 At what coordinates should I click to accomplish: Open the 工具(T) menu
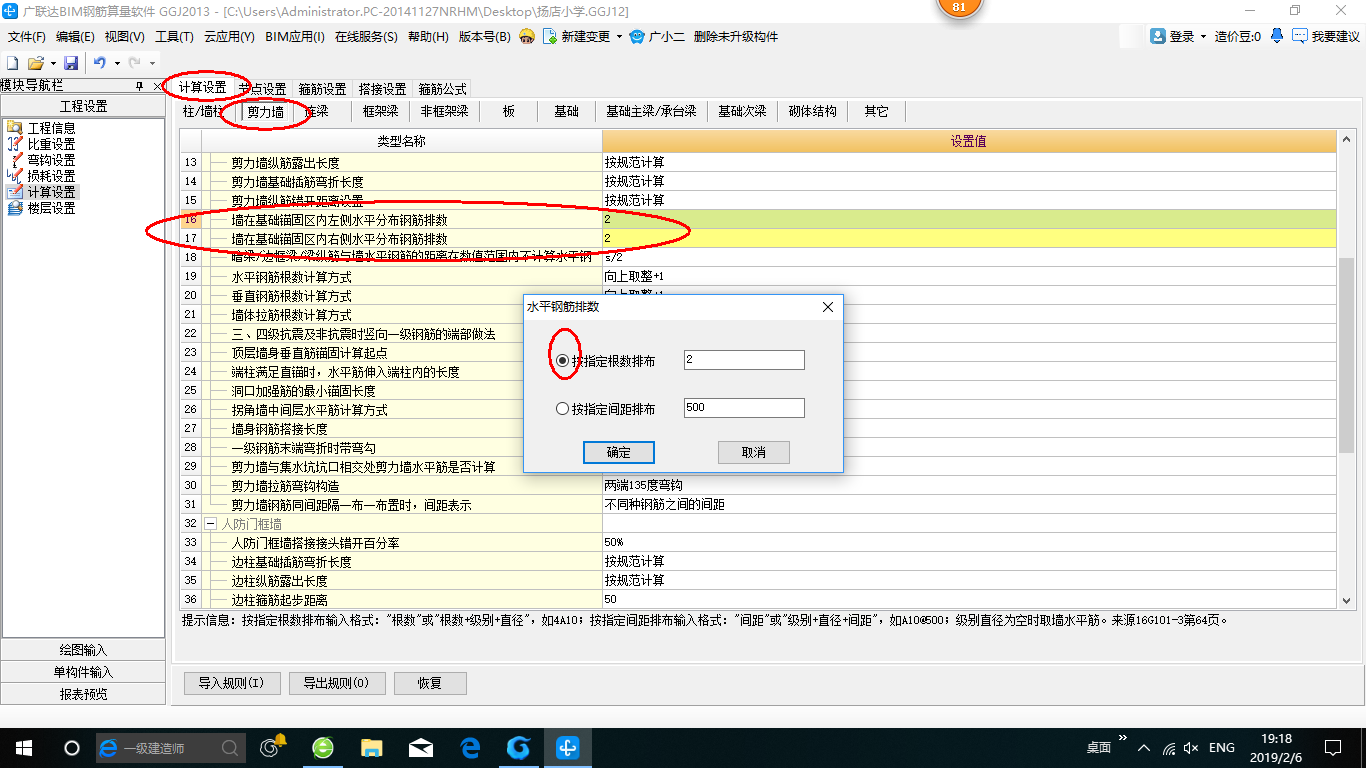point(174,37)
